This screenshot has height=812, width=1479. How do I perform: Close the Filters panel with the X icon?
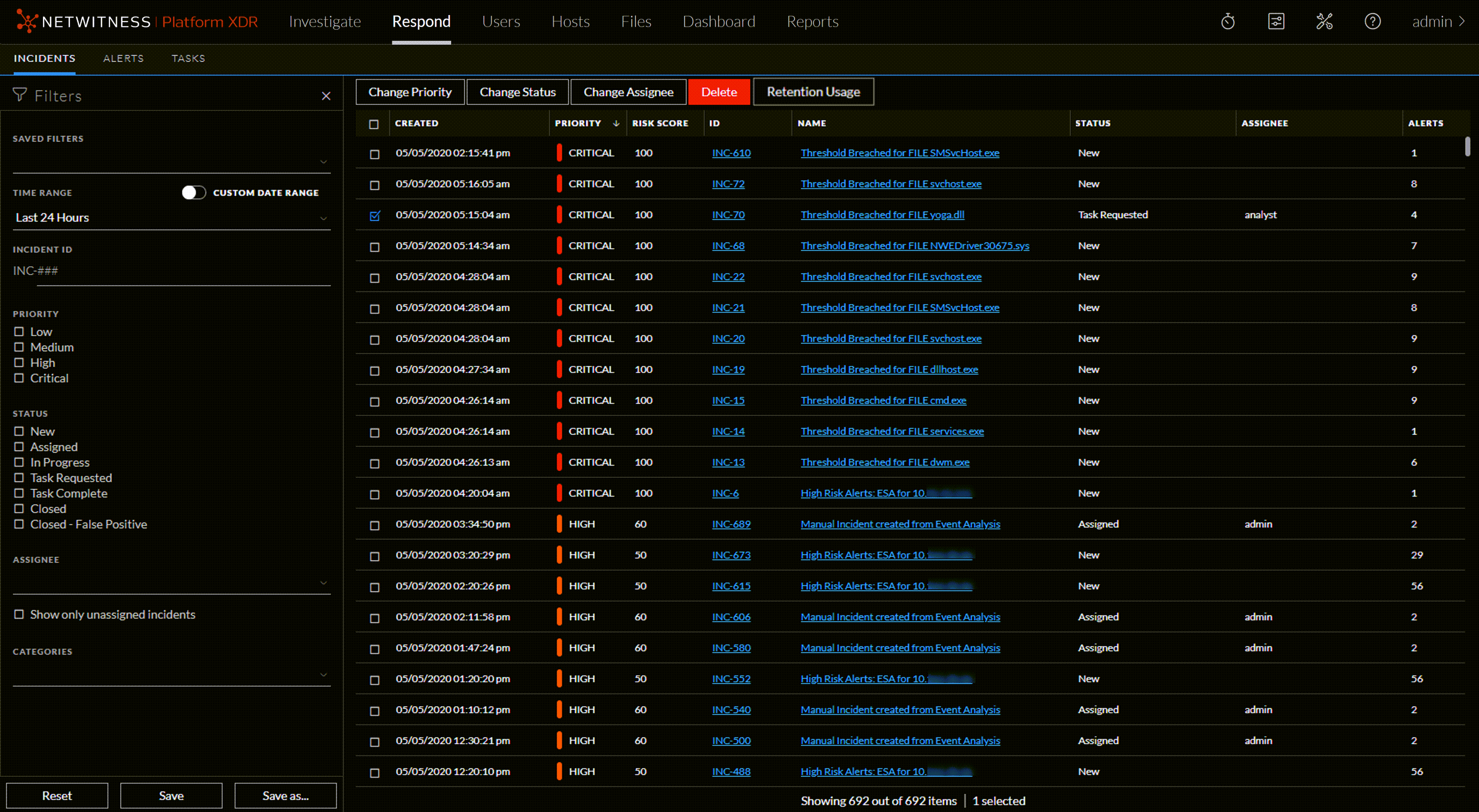point(326,96)
